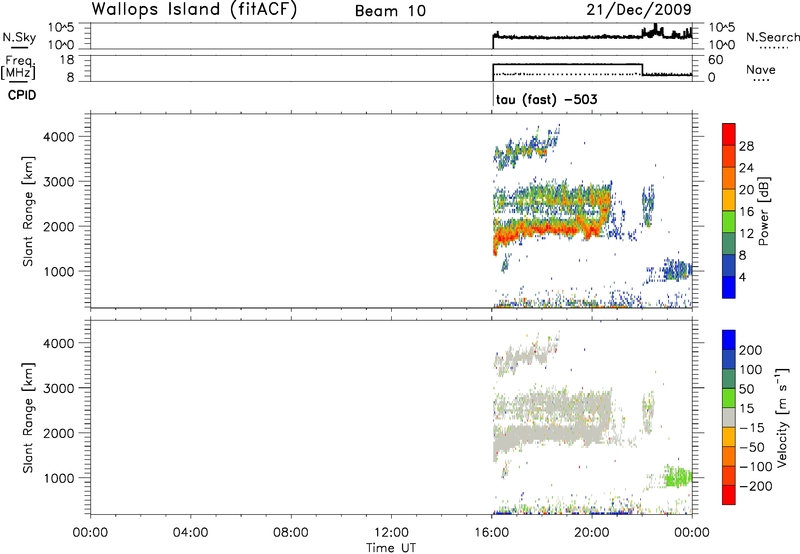This screenshot has width=800, height=554.
Task: Click the '1000' tick on the velocity plot
Action: coord(59,478)
